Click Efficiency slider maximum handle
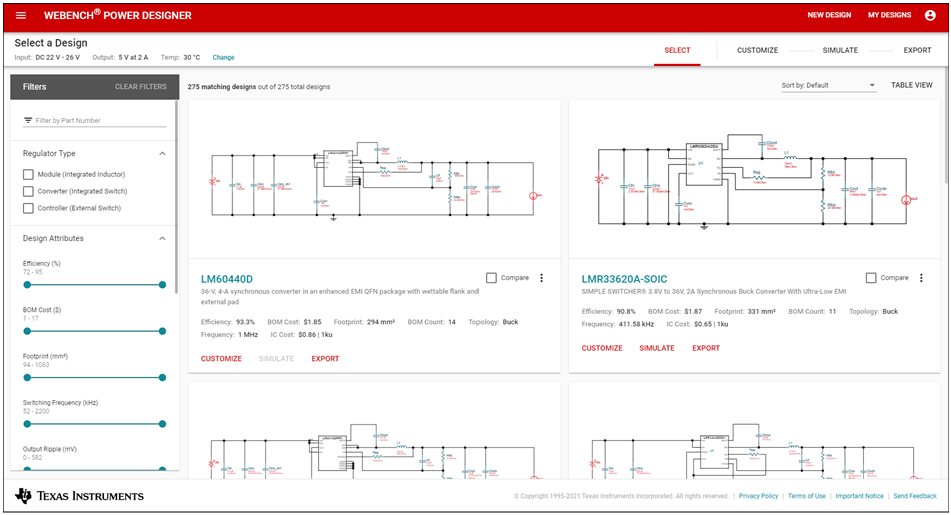The height and width of the screenshot is (515, 951). [162, 284]
